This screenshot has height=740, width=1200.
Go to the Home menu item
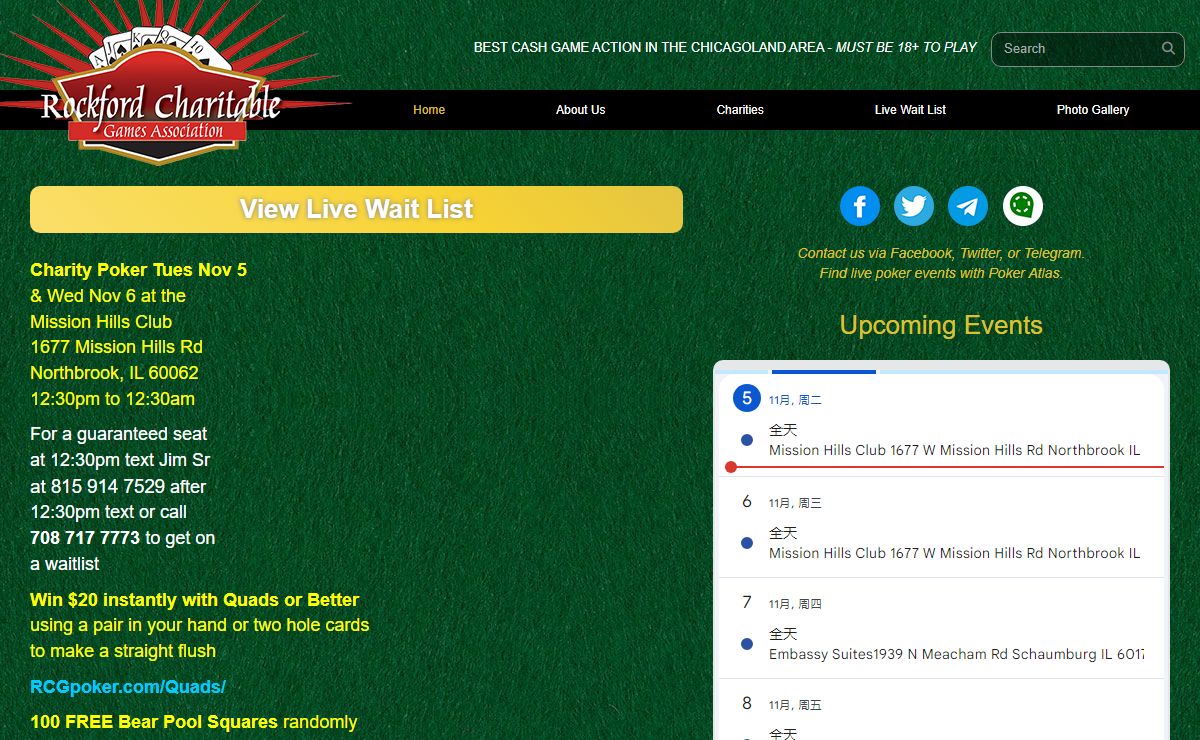(x=429, y=110)
